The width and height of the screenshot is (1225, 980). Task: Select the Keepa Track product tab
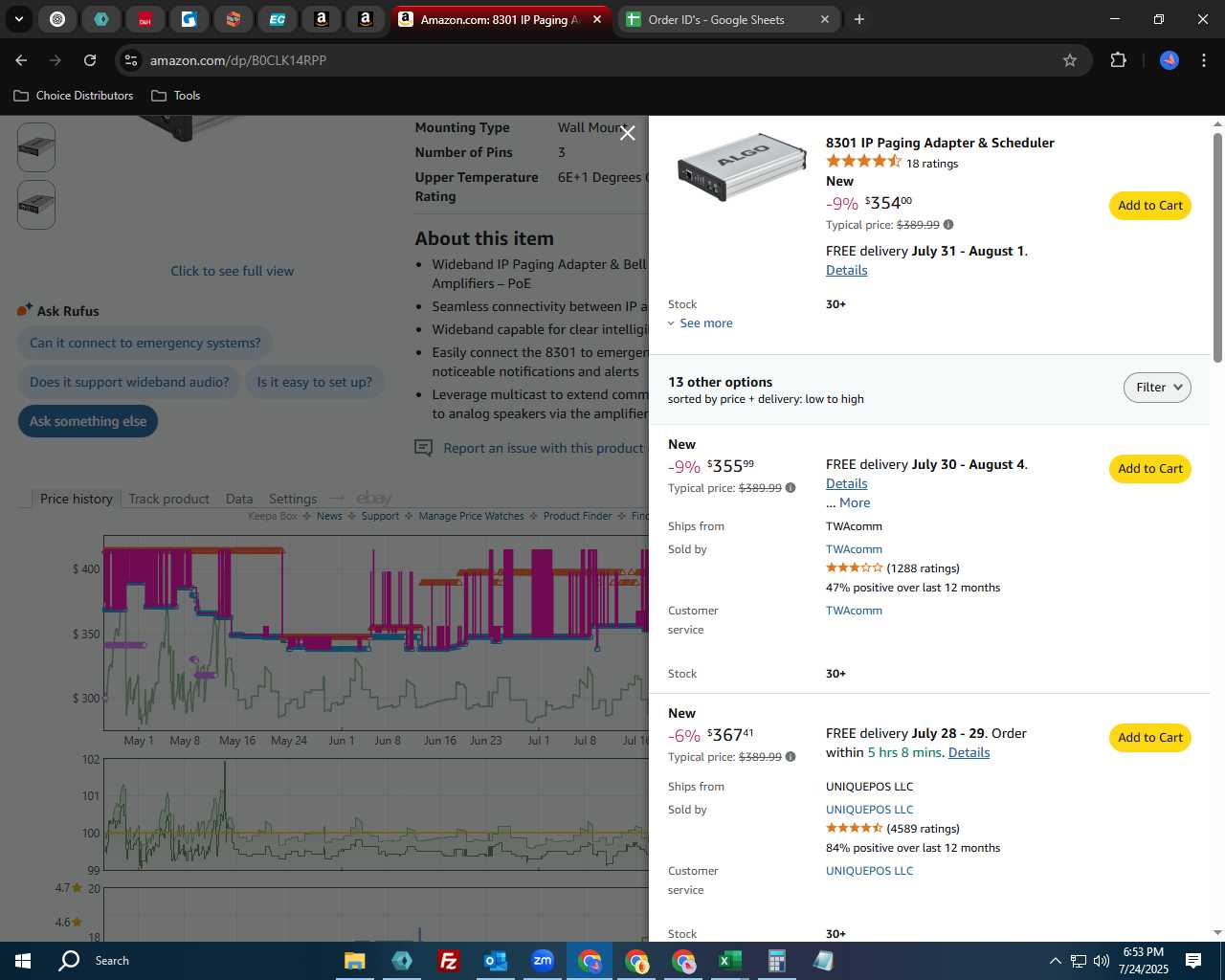click(x=168, y=499)
